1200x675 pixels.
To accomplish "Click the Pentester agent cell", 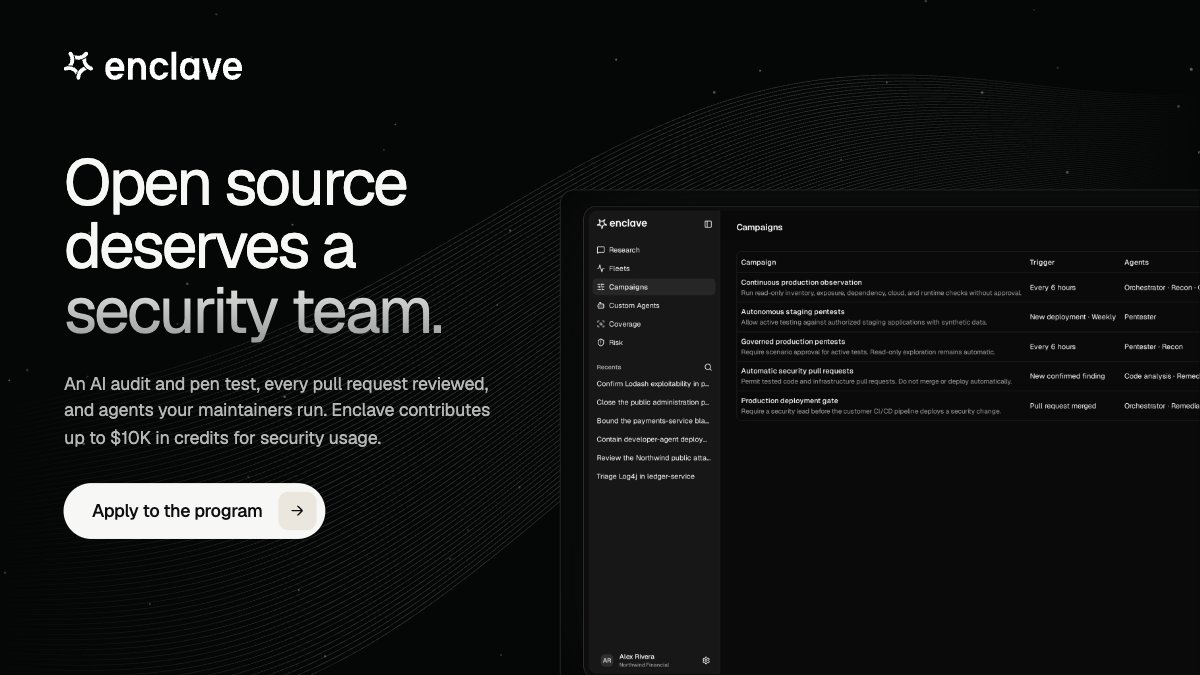I will [1140, 317].
